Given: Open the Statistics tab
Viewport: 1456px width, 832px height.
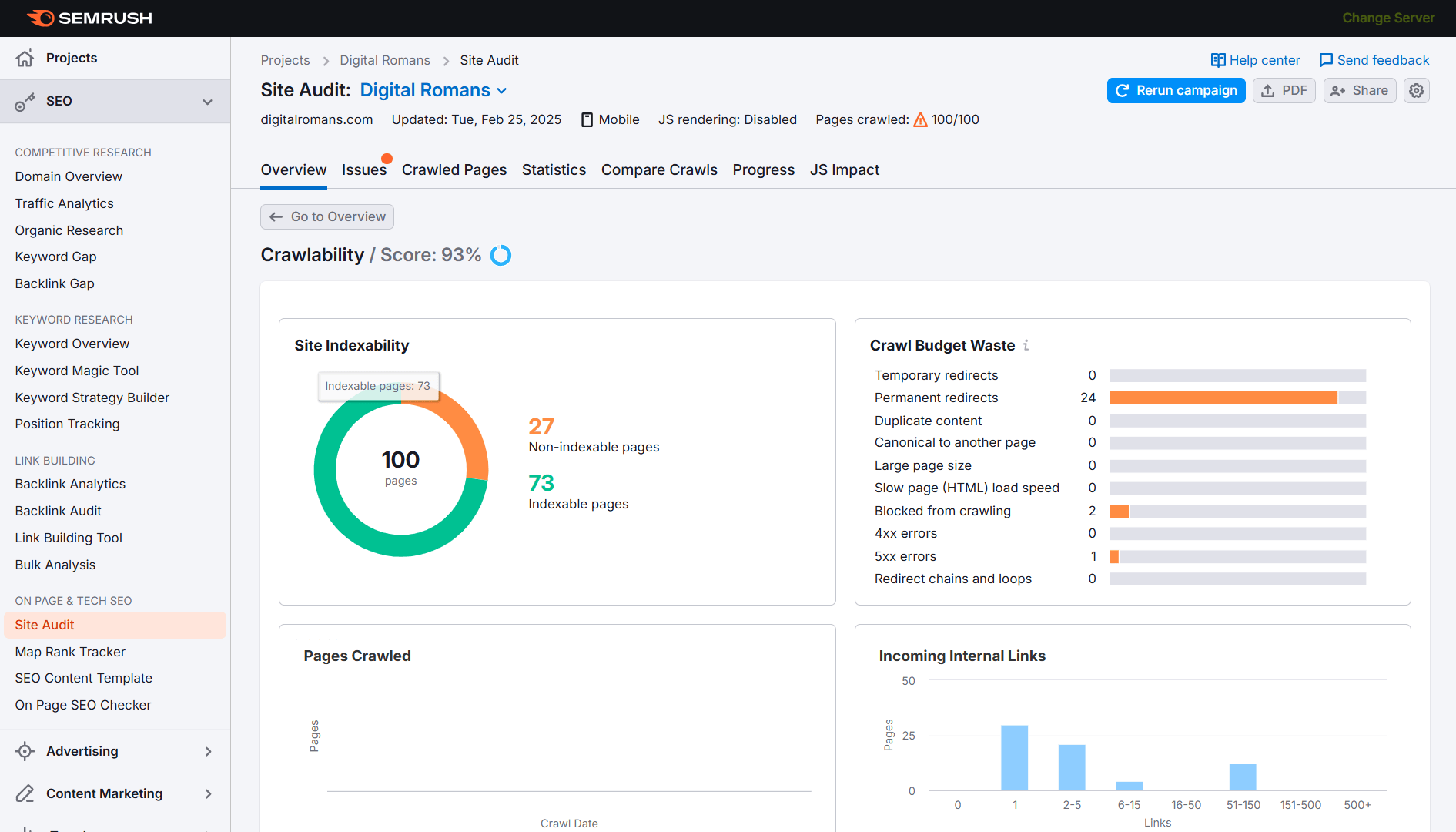Looking at the screenshot, I should click(x=554, y=169).
